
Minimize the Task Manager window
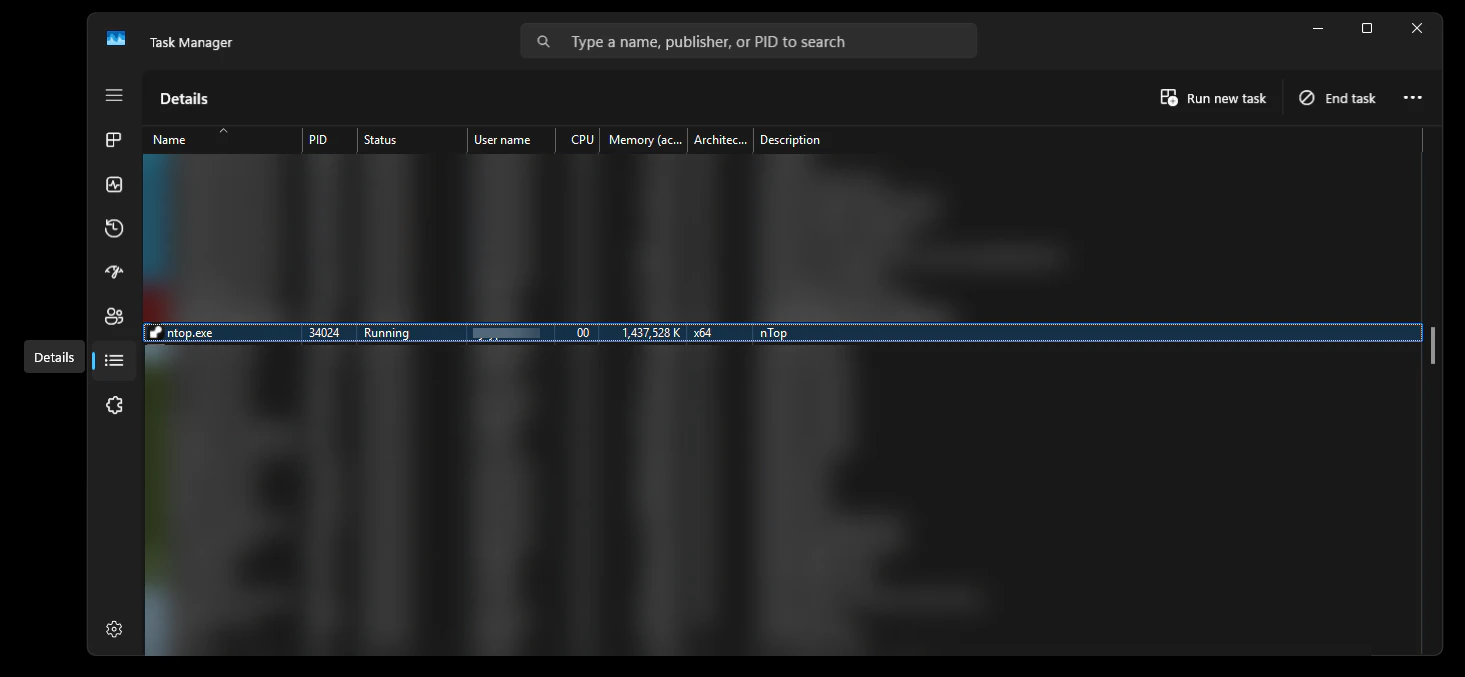coord(1320,28)
